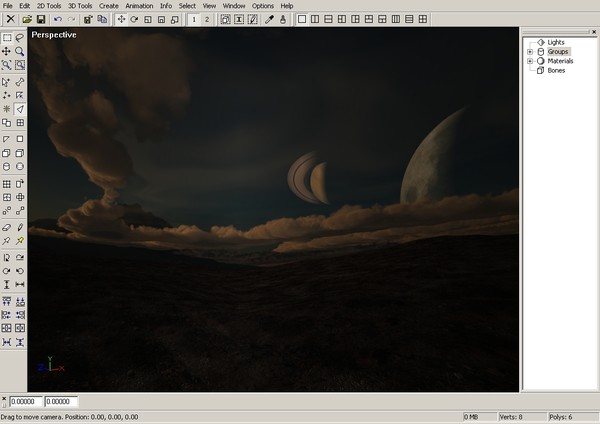The image size is (600, 424).
Task: Switch to three vertical columns viewport layout
Action: tap(396, 19)
